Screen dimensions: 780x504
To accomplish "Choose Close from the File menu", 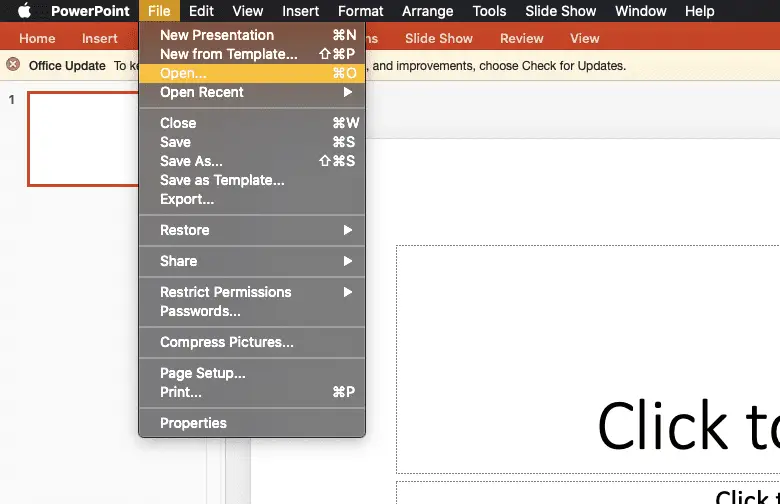I will (x=252, y=123).
